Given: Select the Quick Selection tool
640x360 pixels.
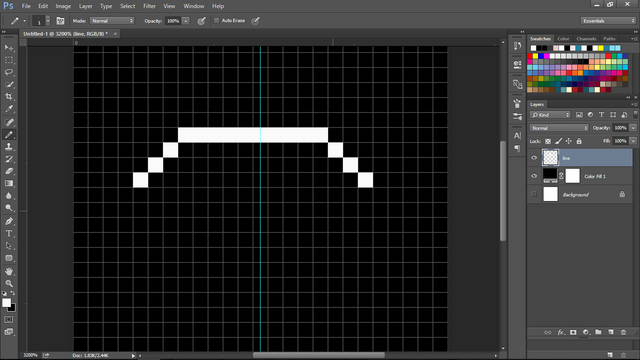Looking at the screenshot, I should pos(9,84).
